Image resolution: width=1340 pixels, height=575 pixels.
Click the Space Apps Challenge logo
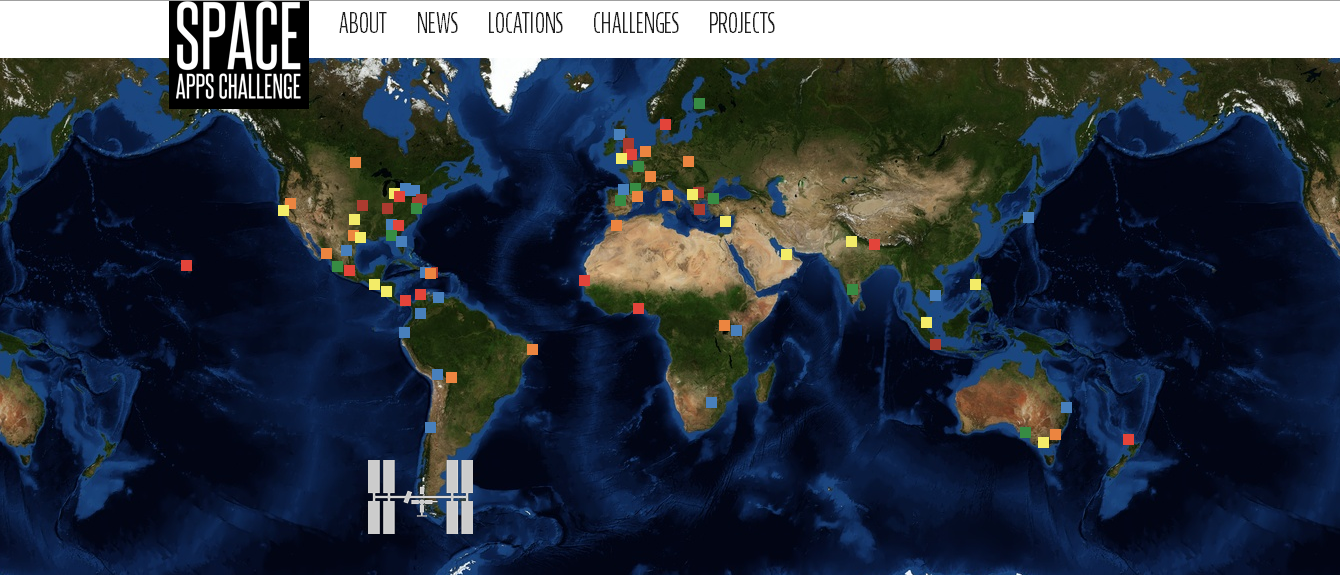[x=239, y=54]
